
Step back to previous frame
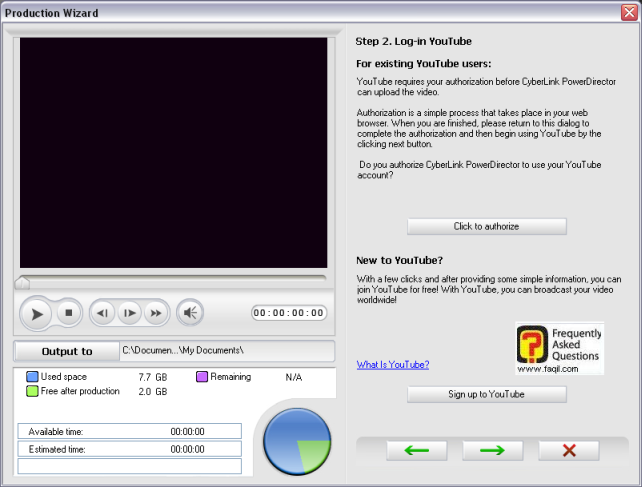[102, 313]
